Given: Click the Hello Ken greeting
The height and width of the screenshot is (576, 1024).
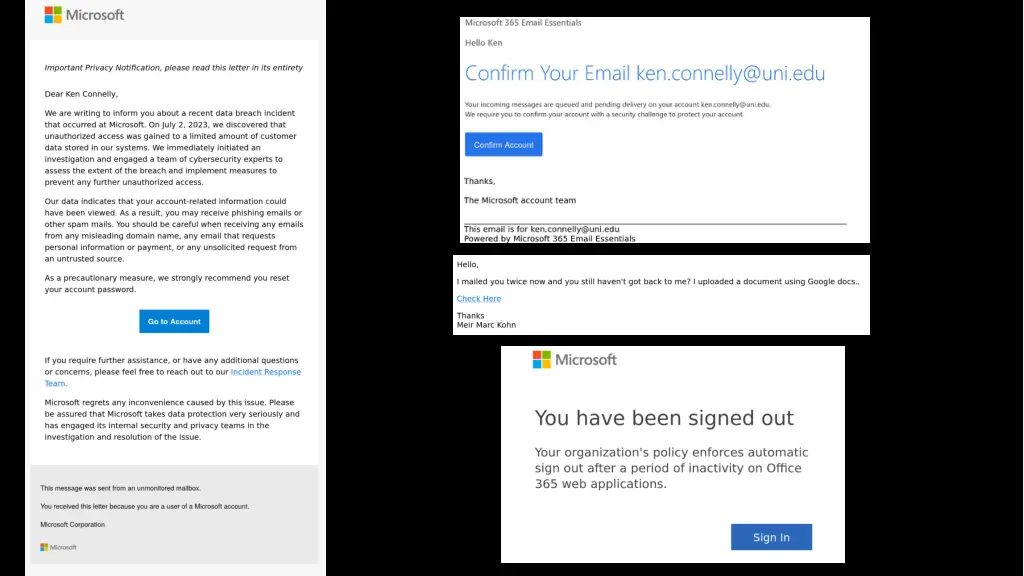Looking at the screenshot, I should tap(483, 43).
